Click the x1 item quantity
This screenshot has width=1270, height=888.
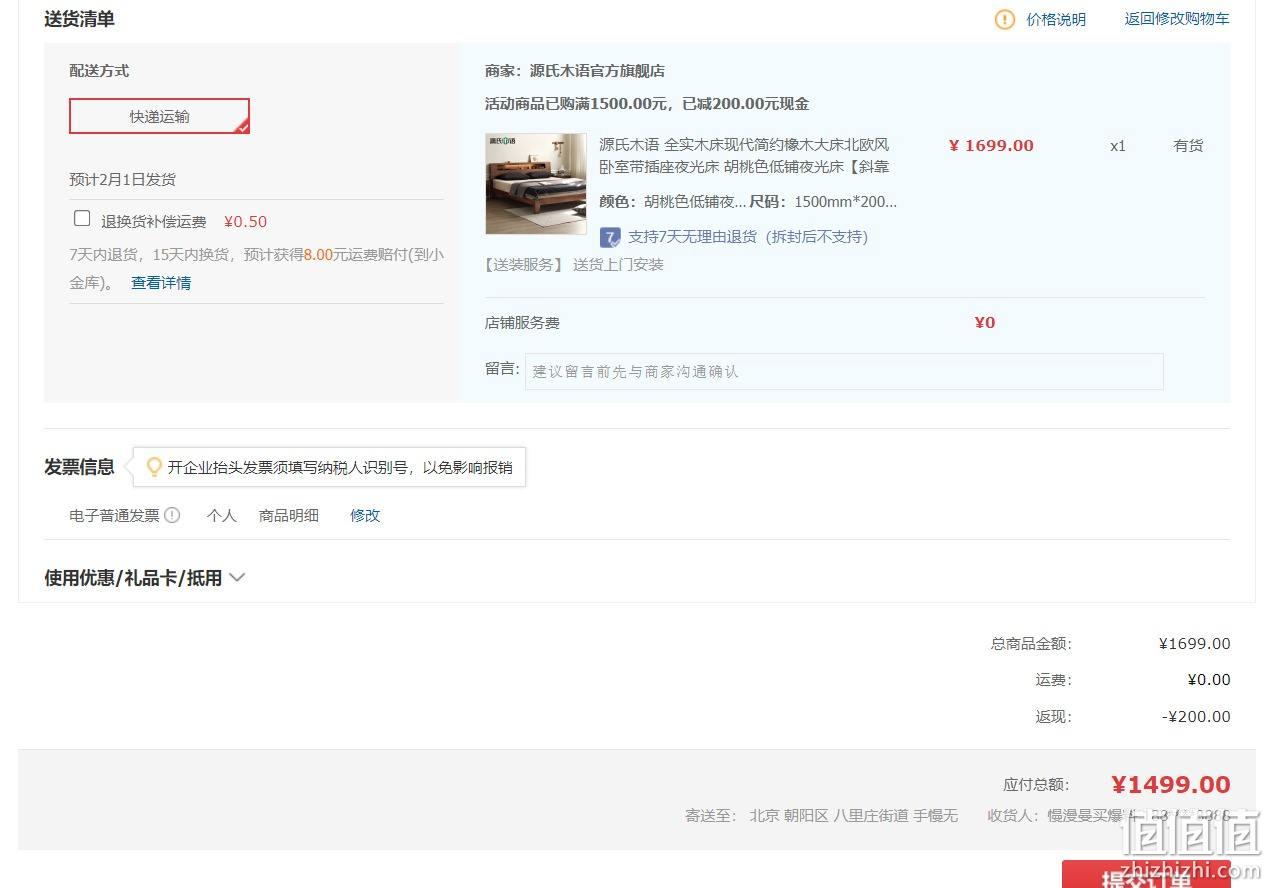tap(1118, 146)
